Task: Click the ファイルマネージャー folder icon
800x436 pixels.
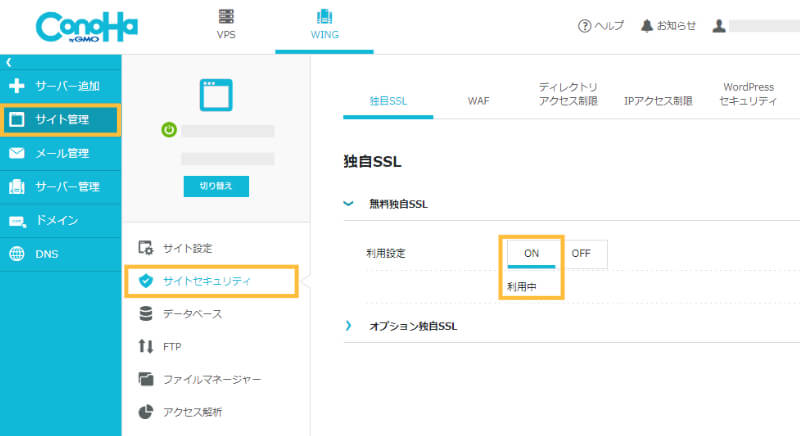Action: 146,379
